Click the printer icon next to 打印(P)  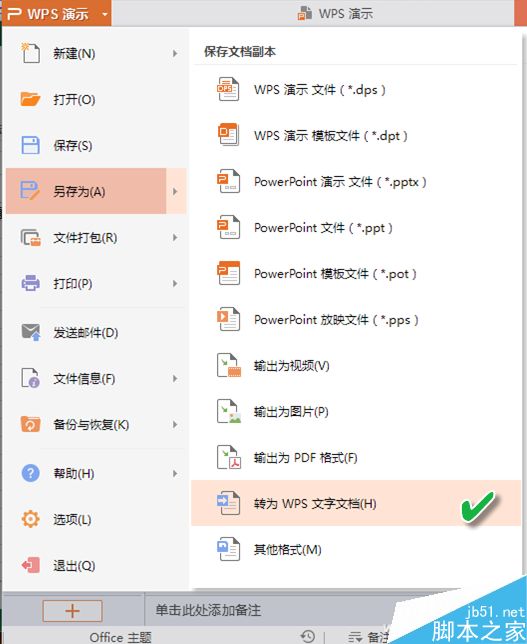click(x=30, y=283)
